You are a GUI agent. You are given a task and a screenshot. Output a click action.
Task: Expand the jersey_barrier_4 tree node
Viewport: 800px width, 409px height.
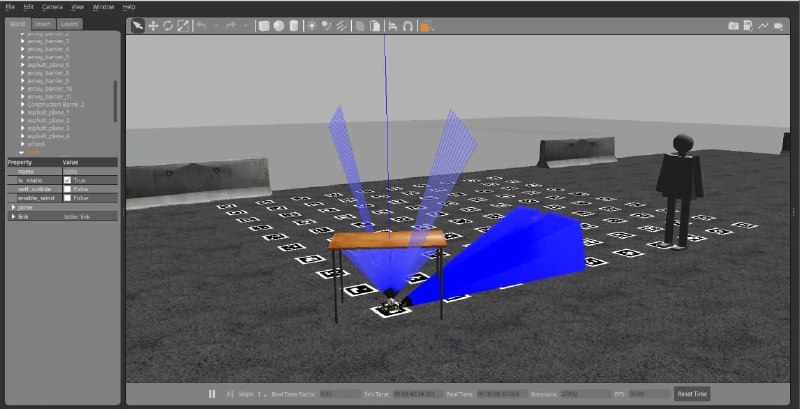tap(22, 49)
